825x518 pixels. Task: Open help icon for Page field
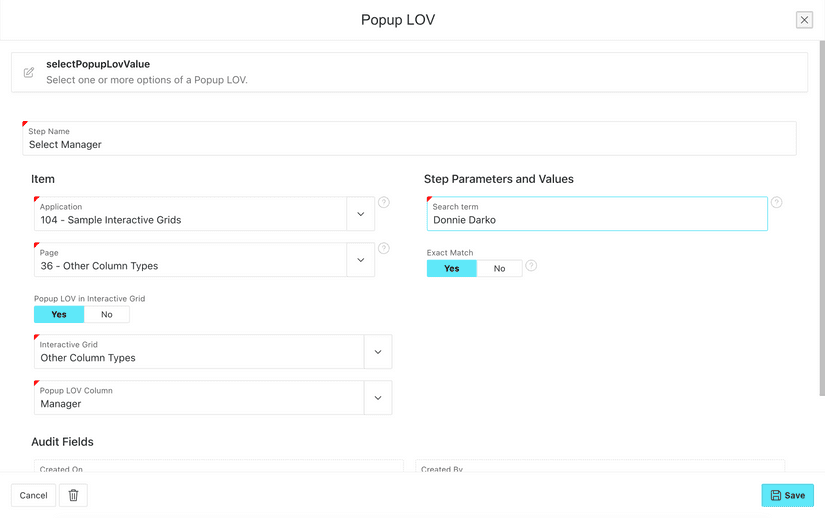coord(384,249)
